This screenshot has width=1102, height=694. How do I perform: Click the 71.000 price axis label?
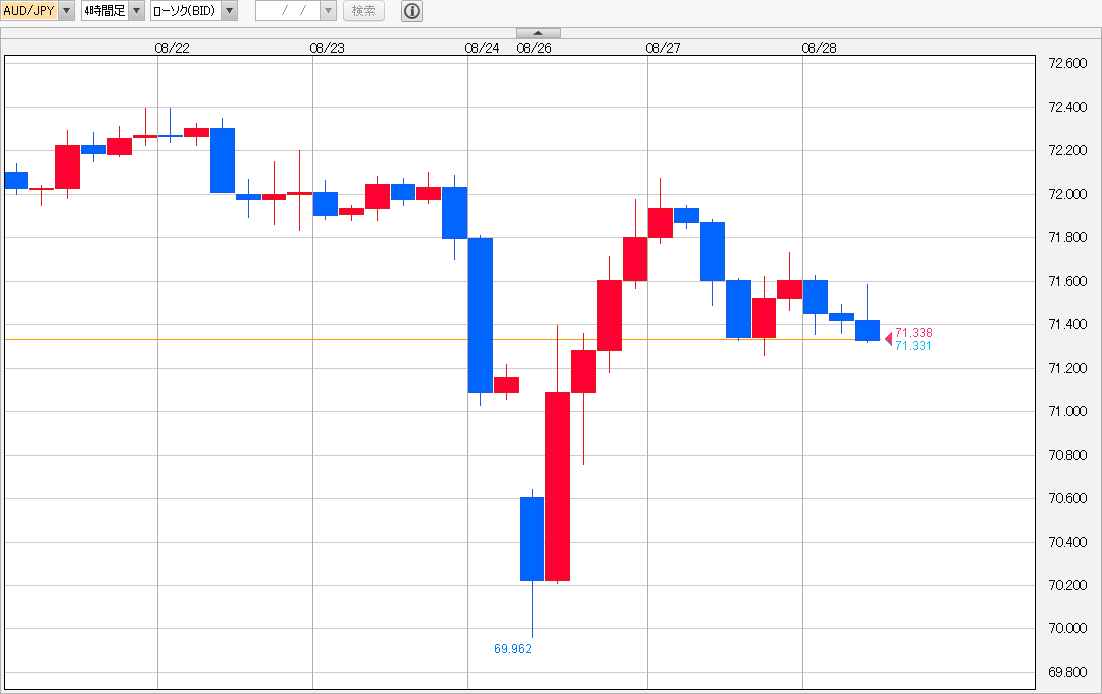point(1068,411)
